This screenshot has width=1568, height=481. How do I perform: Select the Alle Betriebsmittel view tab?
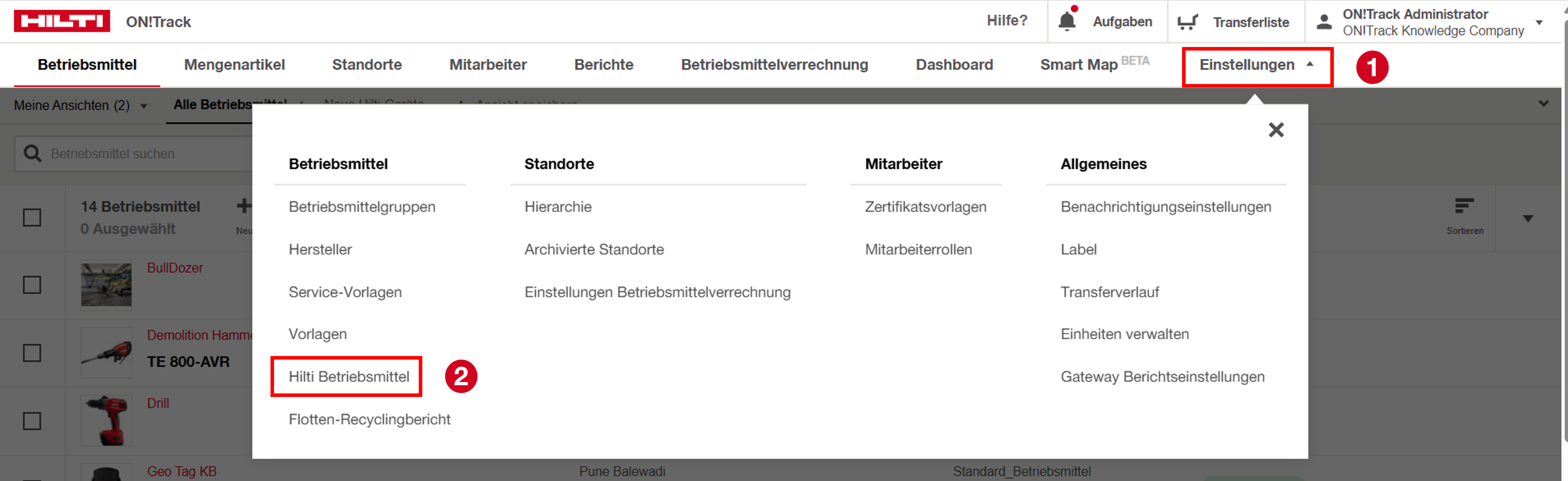click(230, 105)
